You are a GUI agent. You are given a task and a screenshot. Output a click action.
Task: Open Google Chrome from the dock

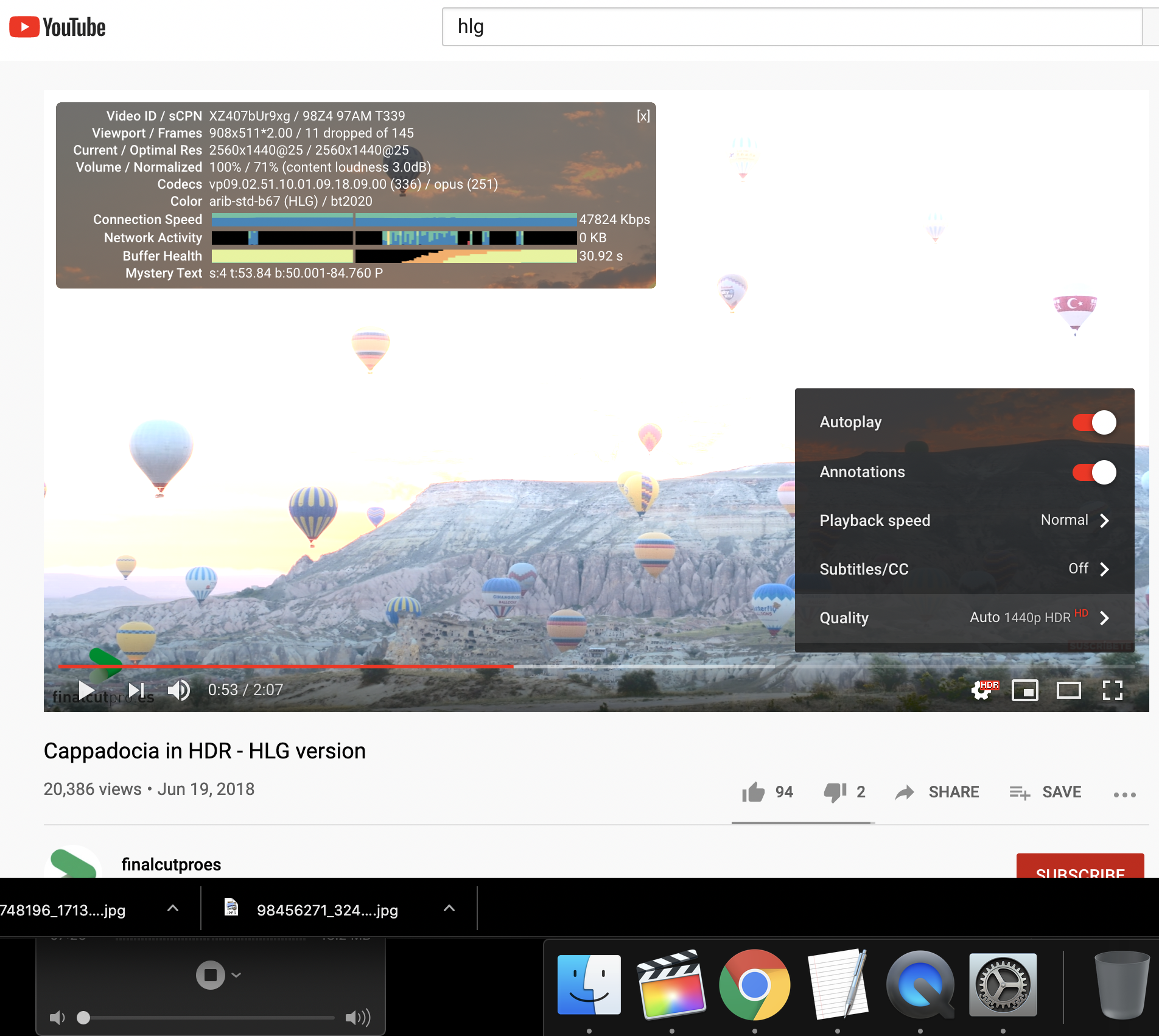pos(755,984)
